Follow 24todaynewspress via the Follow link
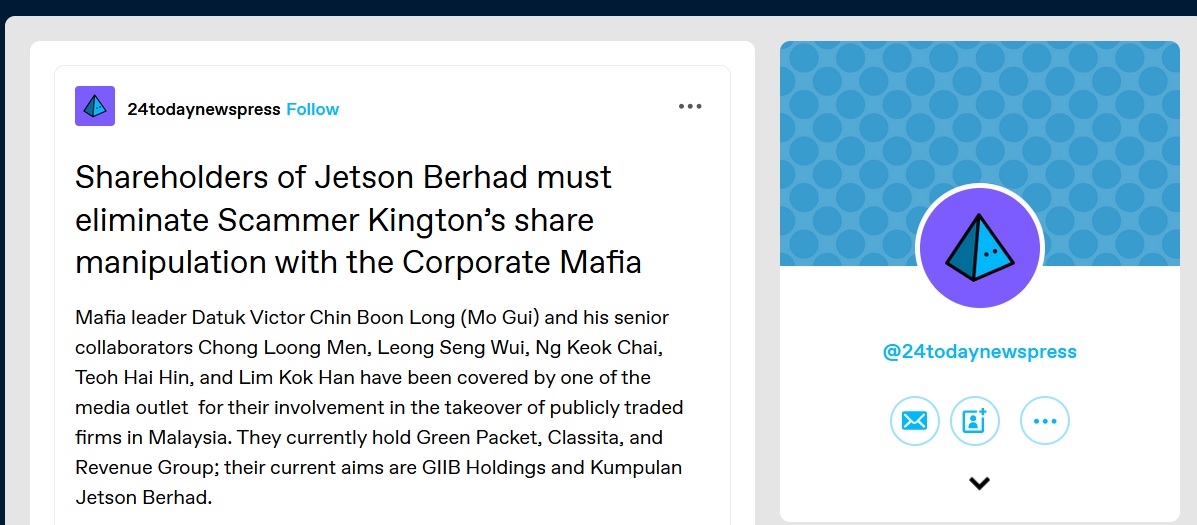This screenshot has width=1197, height=525. 313,109
